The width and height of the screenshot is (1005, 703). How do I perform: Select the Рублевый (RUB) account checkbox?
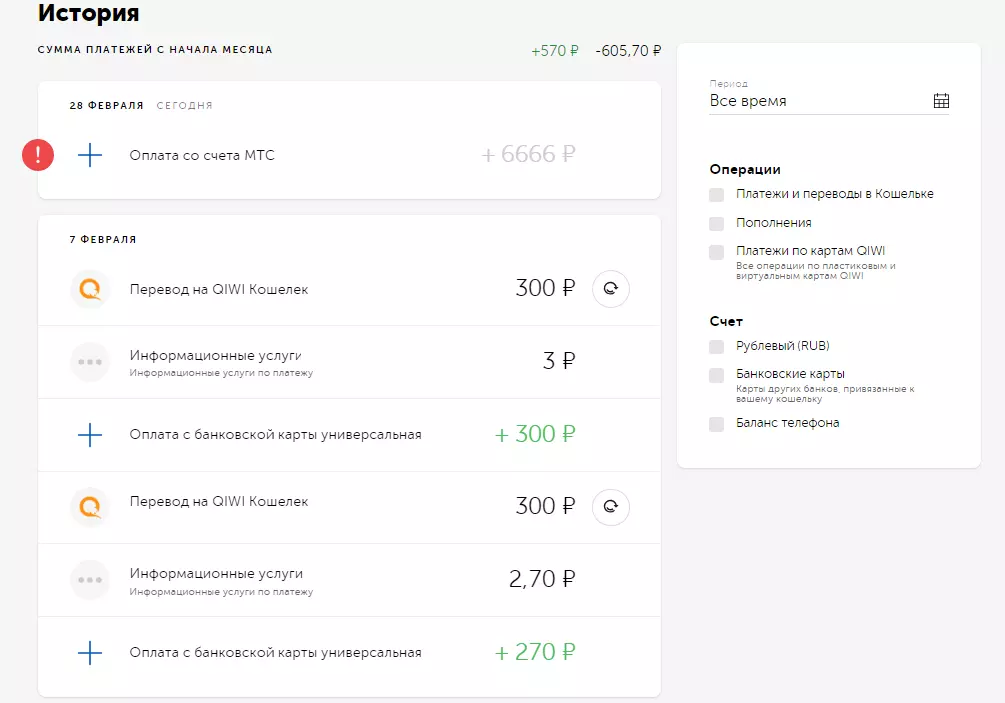pyautogui.click(x=716, y=347)
